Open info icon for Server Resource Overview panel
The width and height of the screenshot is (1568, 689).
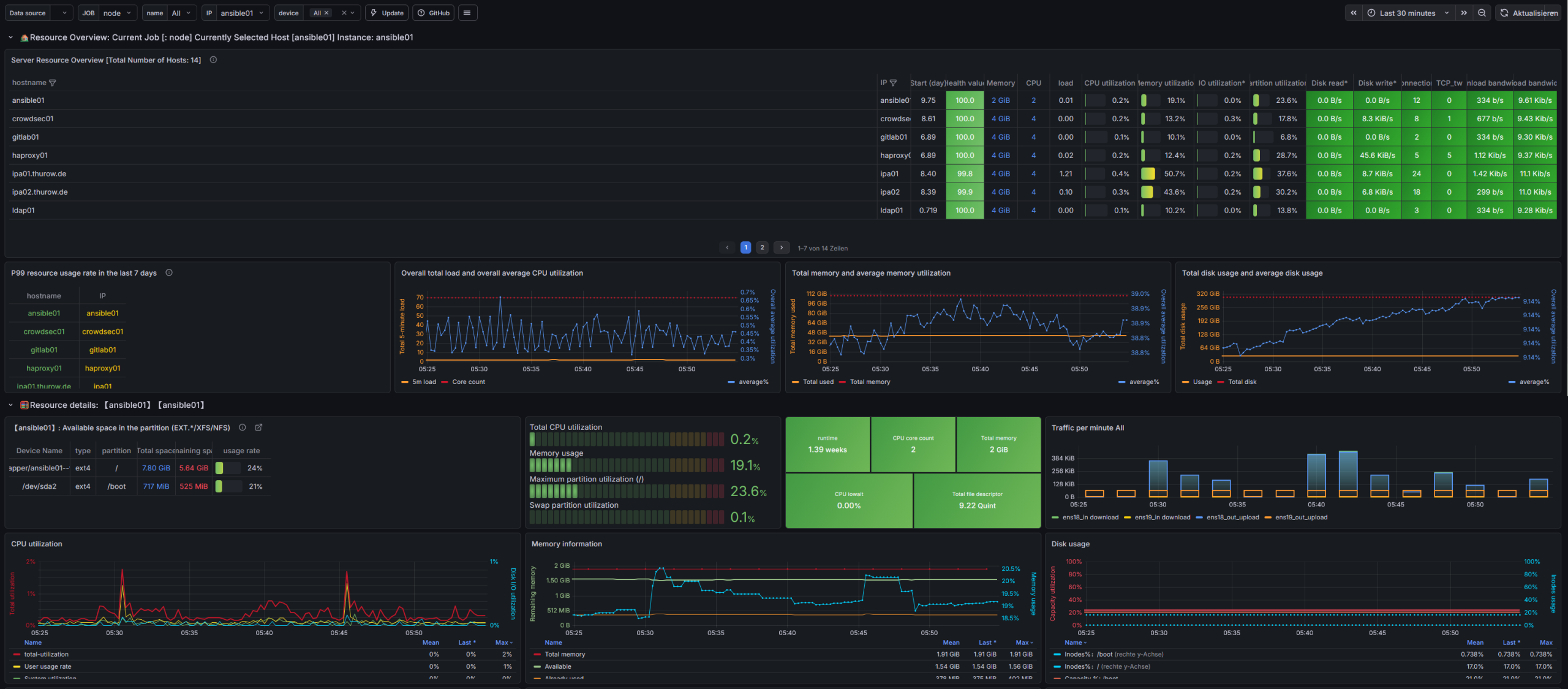point(213,60)
